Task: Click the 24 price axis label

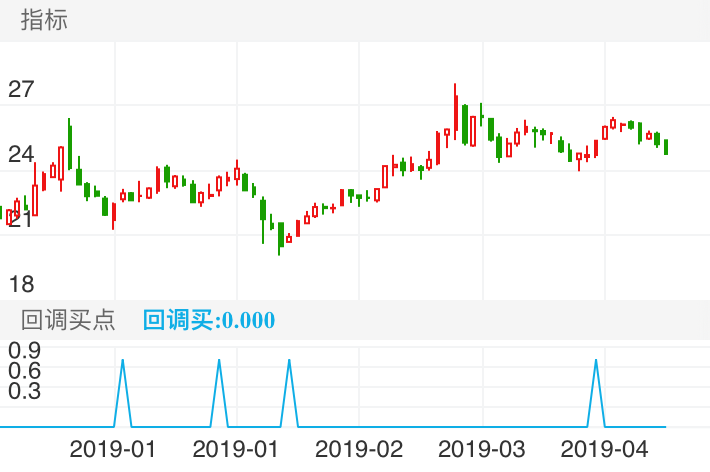Action: click(x=21, y=154)
